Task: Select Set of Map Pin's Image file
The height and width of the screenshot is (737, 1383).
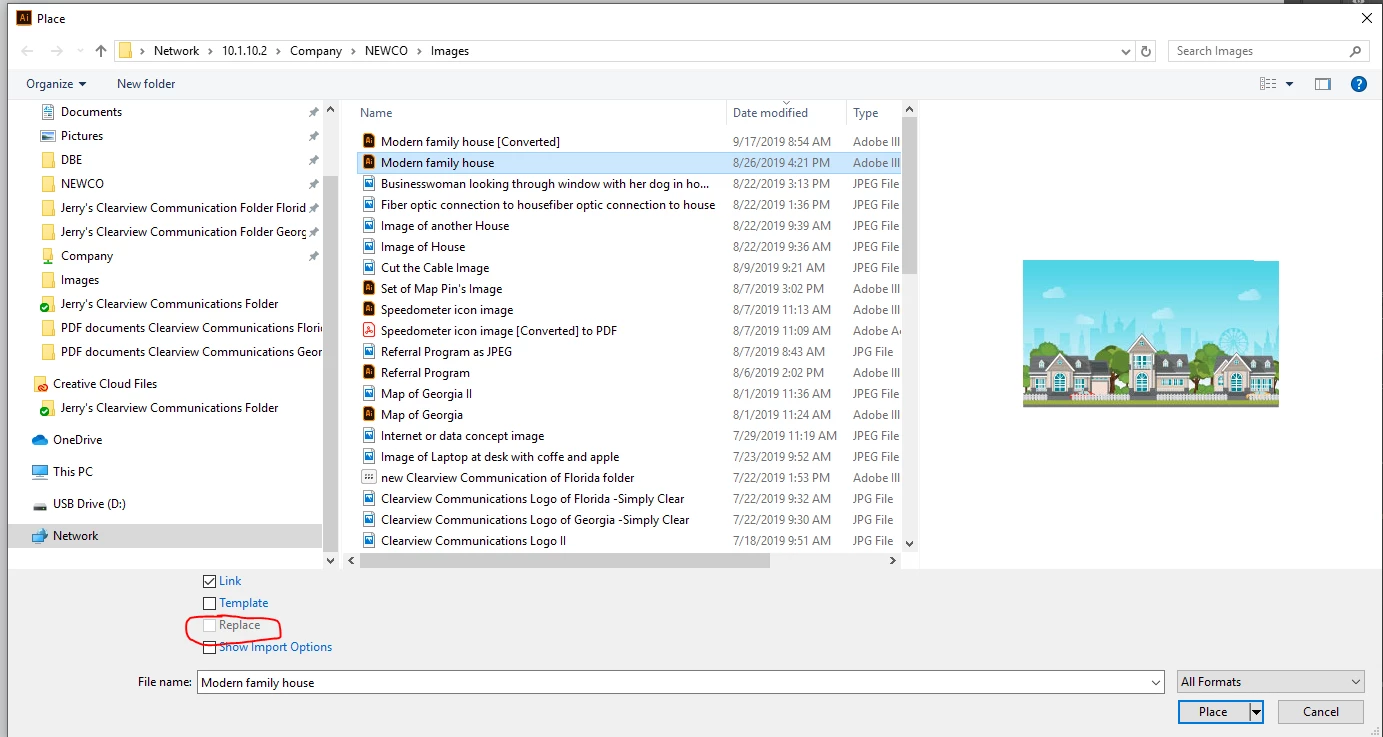Action: click(x=441, y=289)
